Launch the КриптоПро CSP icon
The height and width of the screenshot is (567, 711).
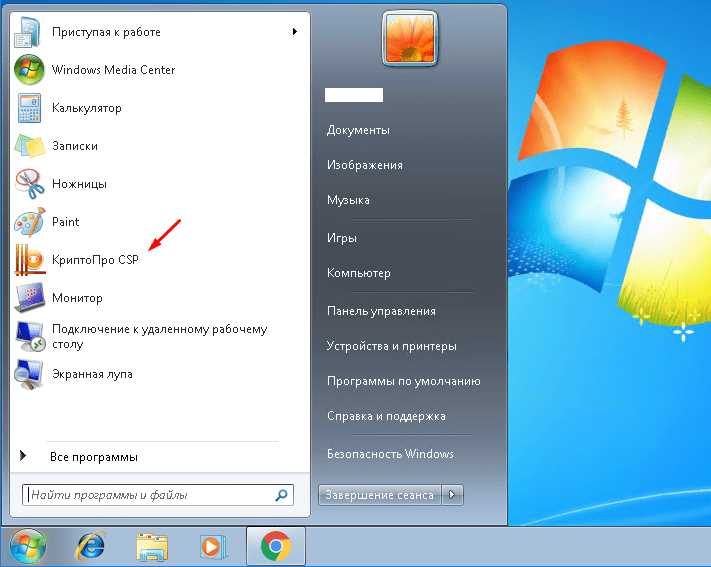pyautogui.click(x=29, y=260)
